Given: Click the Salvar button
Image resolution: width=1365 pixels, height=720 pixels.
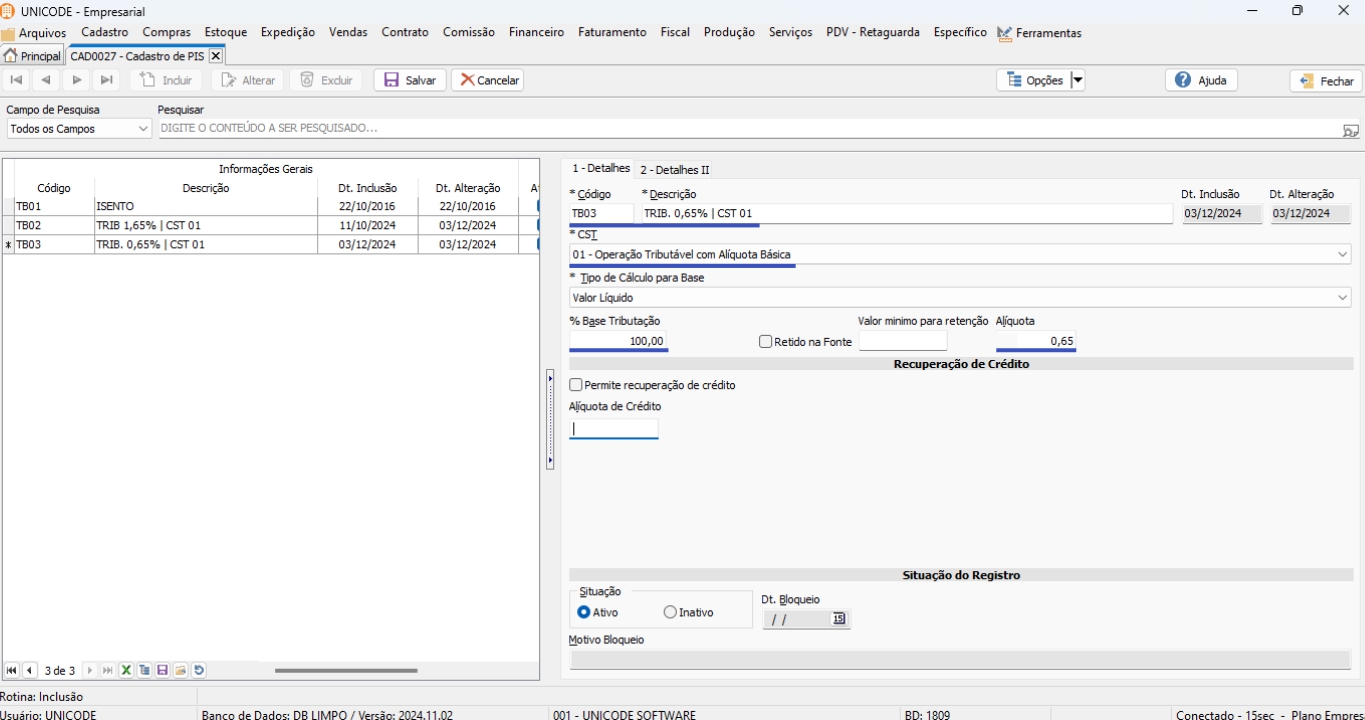Looking at the screenshot, I should click(x=410, y=80).
